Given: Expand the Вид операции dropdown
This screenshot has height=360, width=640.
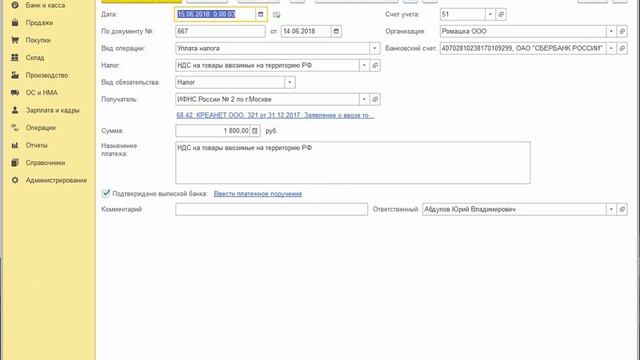Looking at the screenshot, I should click(375, 49).
